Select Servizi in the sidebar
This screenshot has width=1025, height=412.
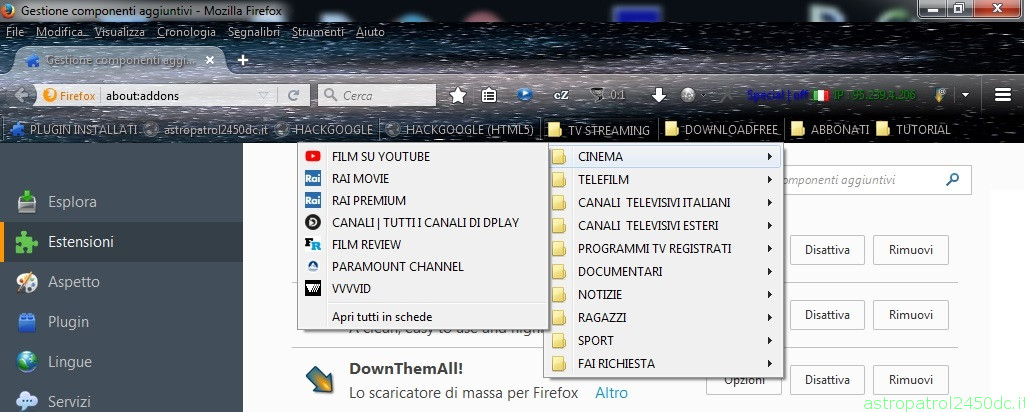(x=122, y=401)
